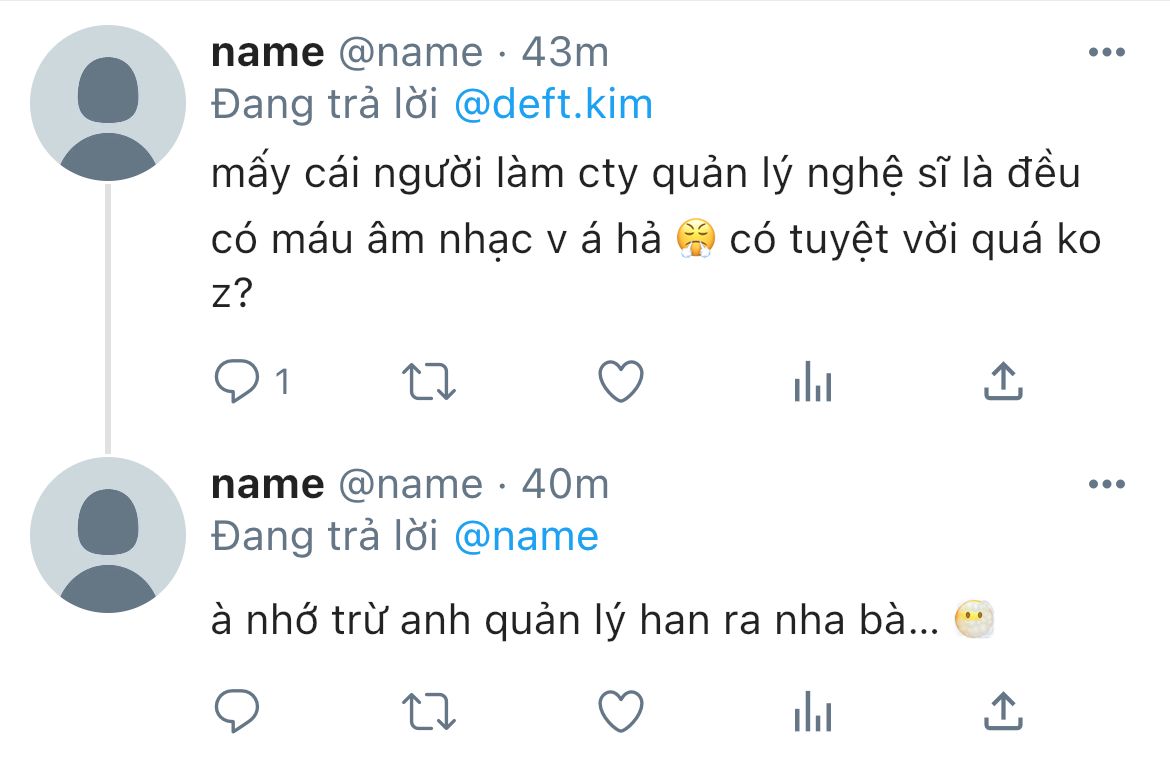Open the second tweet author's avatar
This screenshot has height=760, width=1170.
coord(107,535)
